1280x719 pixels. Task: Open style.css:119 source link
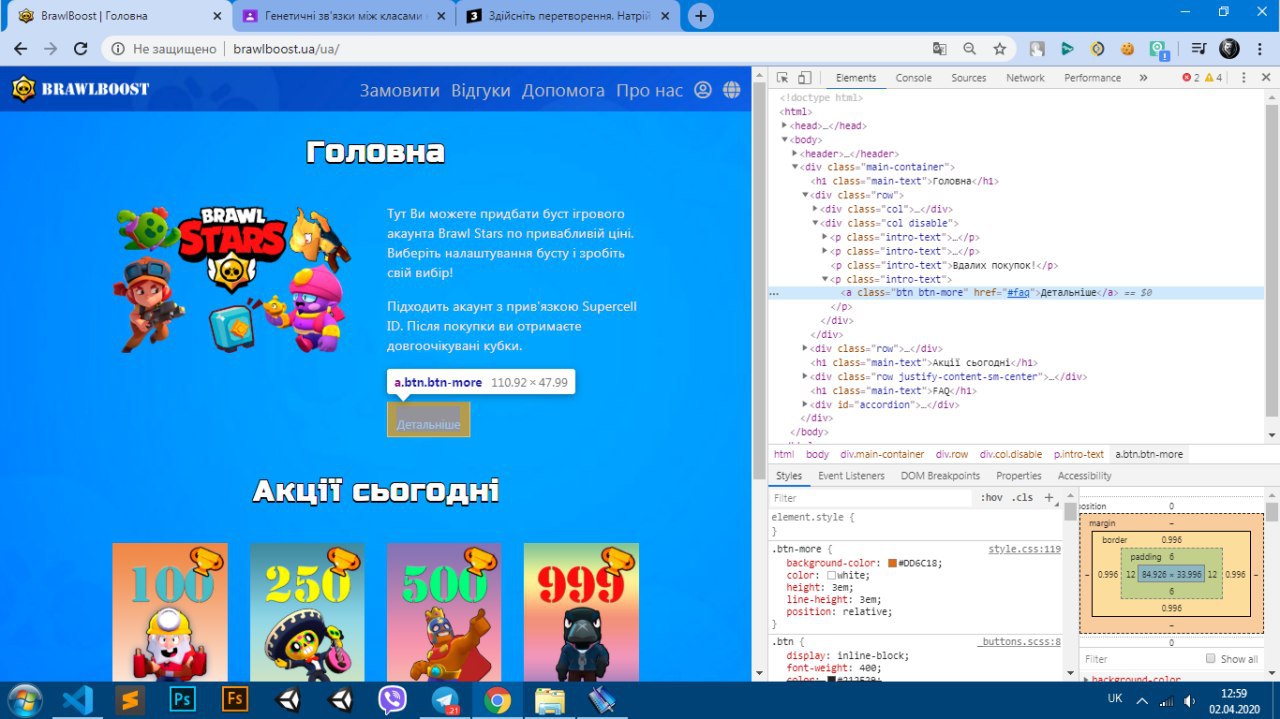tap(1024, 549)
